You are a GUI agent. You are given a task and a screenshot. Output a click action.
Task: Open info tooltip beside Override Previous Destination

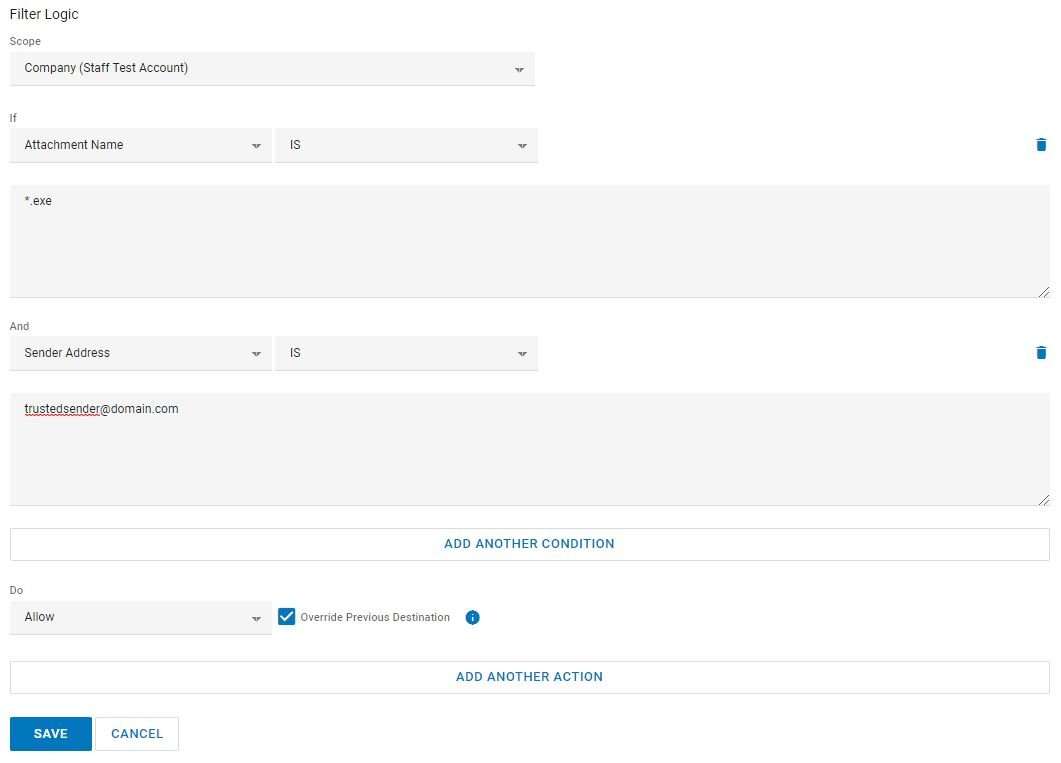coord(472,617)
